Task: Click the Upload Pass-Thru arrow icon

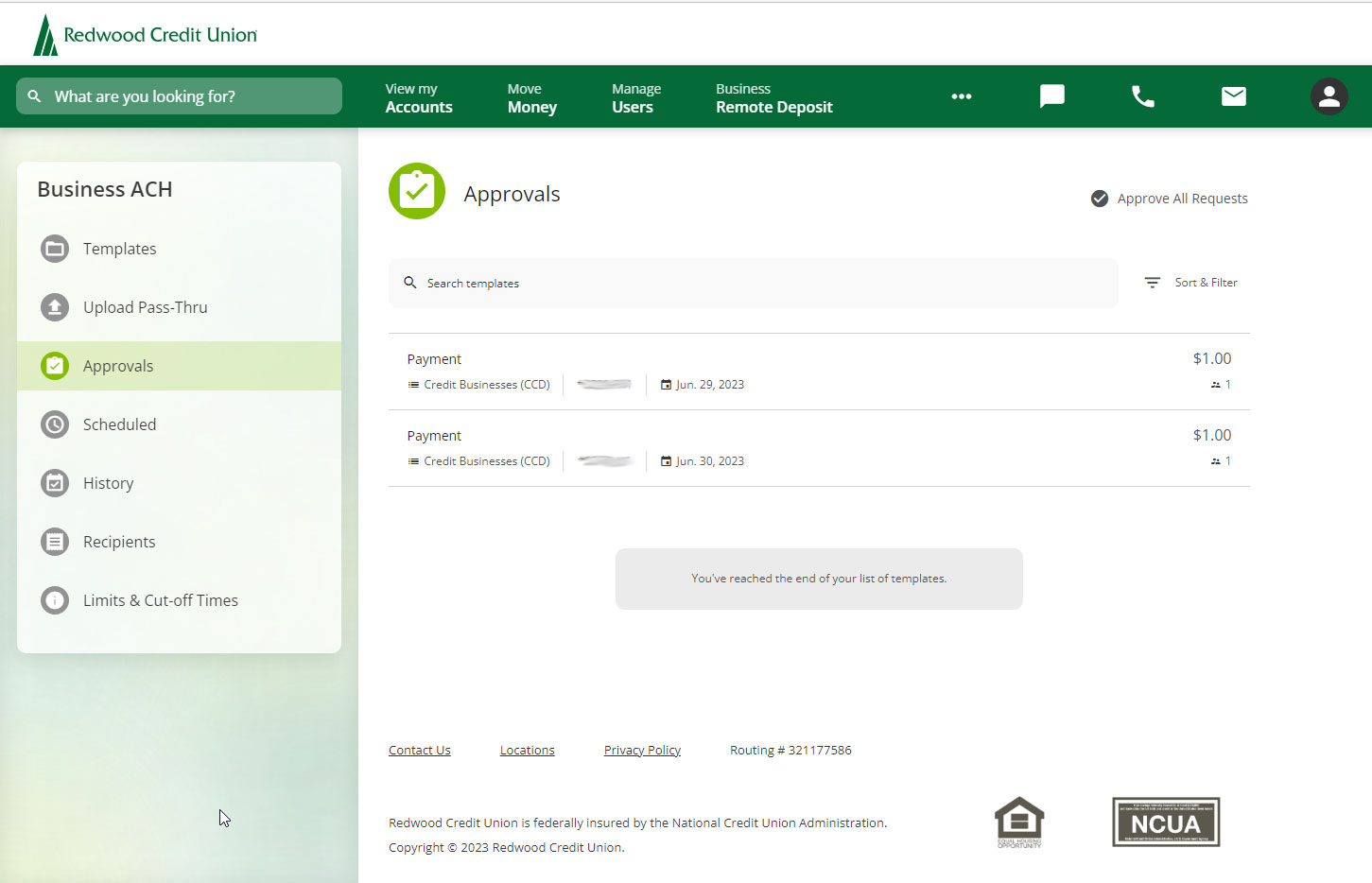Action: [55, 307]
